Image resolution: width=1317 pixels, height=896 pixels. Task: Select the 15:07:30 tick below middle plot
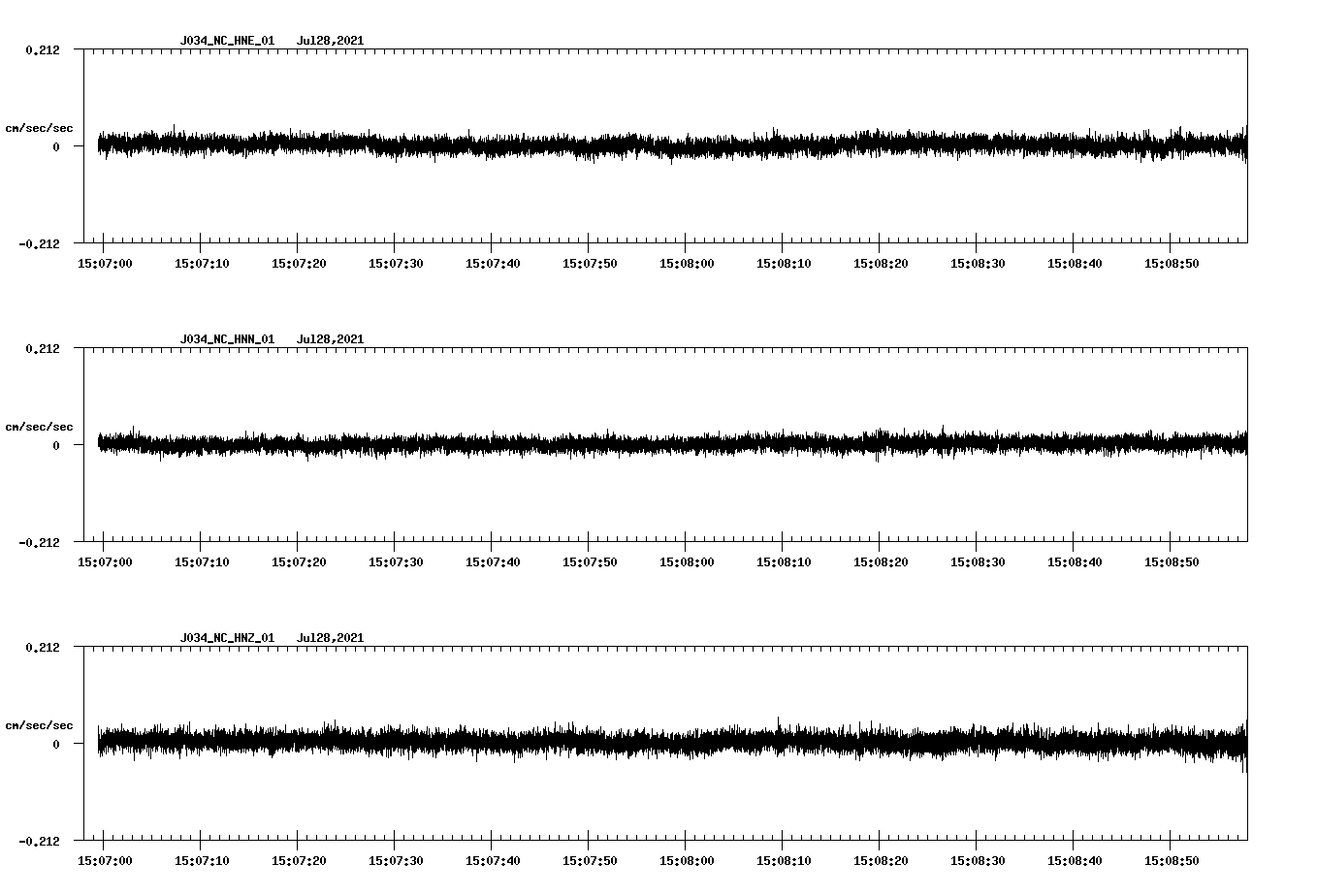tap(395, 560)
